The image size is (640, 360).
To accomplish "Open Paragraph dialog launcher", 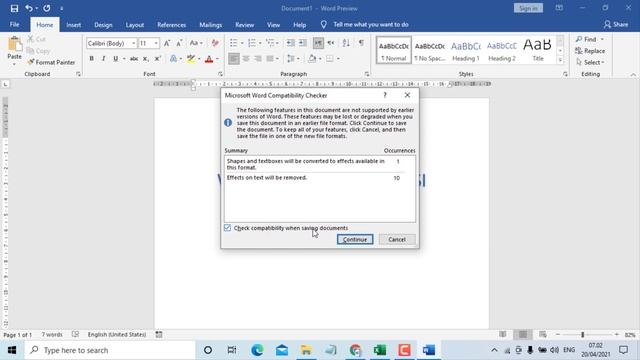I will (367, 74).
